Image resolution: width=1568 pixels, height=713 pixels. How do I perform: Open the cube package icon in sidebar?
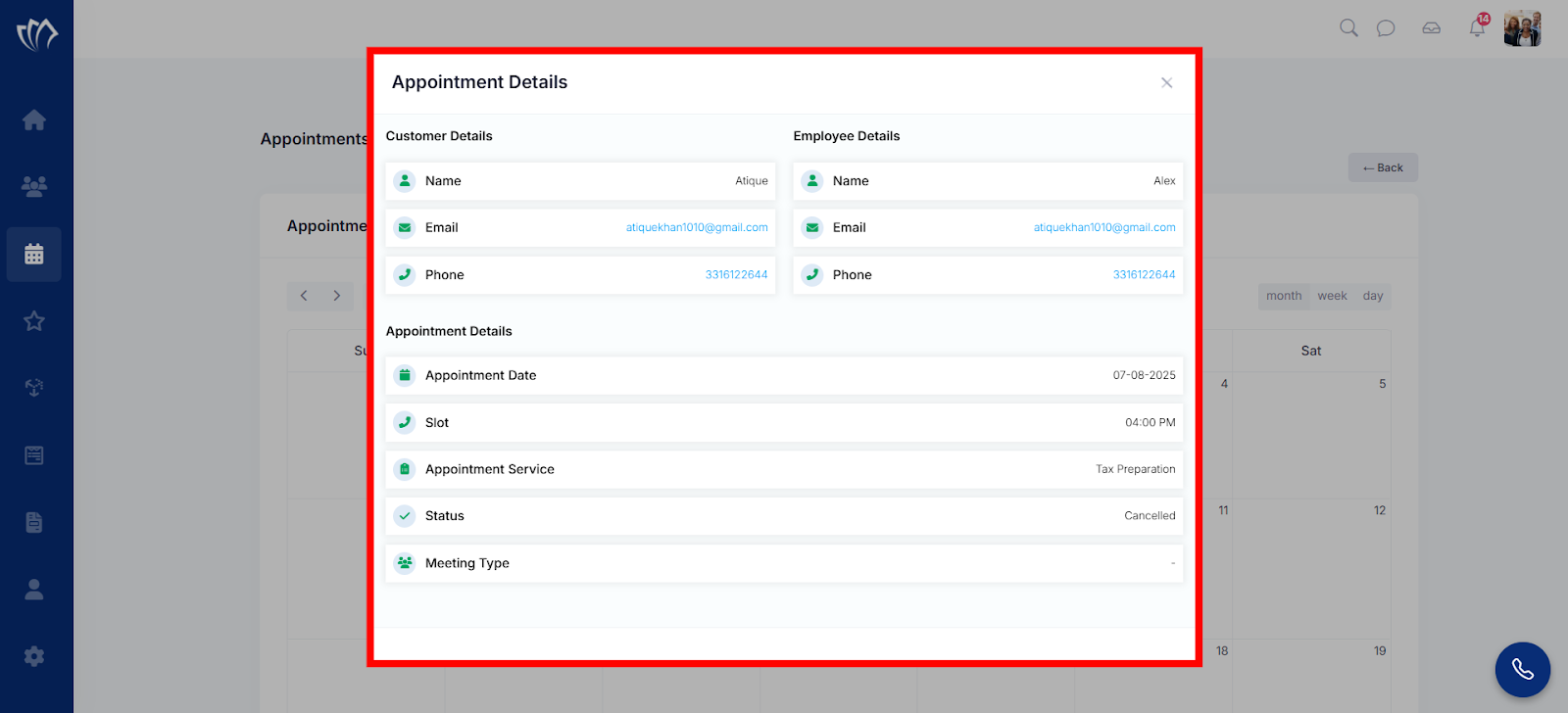(34, 388)
